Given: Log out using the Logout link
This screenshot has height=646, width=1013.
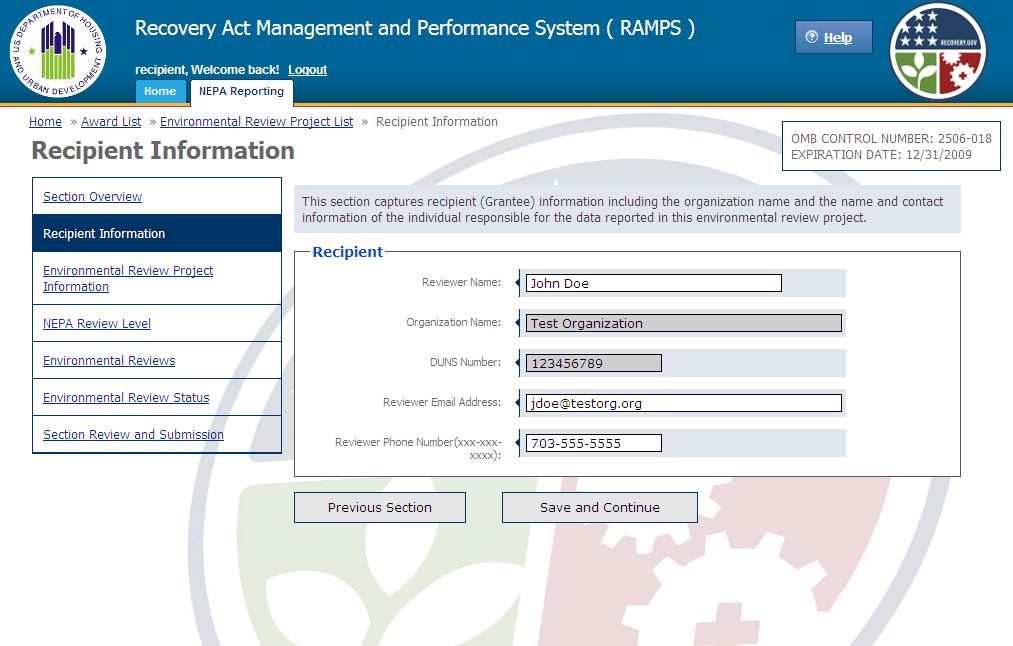Looking at the screenshot, I should [307, 70].
